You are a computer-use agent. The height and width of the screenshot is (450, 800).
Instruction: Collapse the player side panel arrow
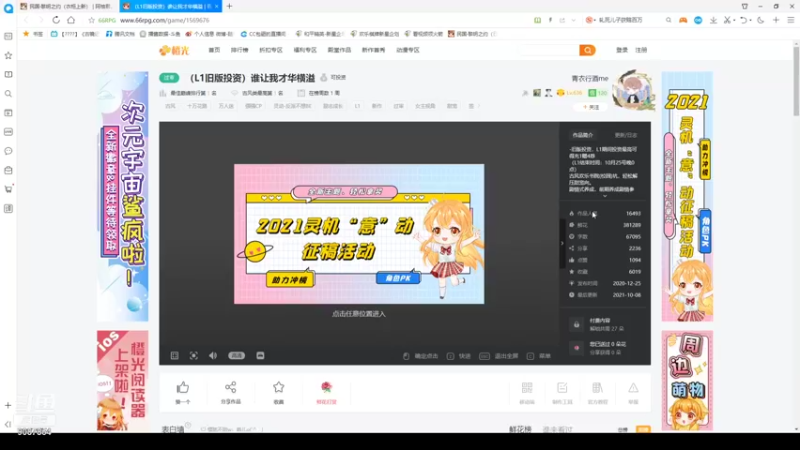(x=562, y=243)
